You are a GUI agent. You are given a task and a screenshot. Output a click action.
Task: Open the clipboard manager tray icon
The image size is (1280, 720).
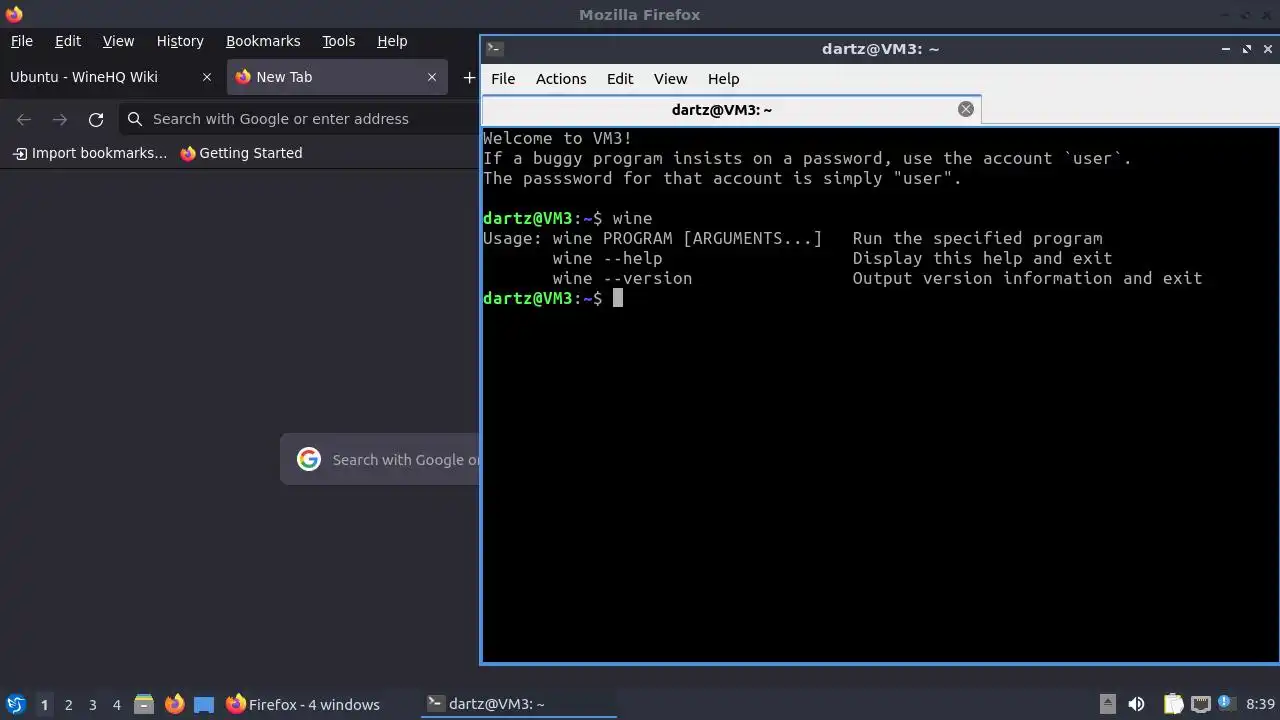[1173, 704]
